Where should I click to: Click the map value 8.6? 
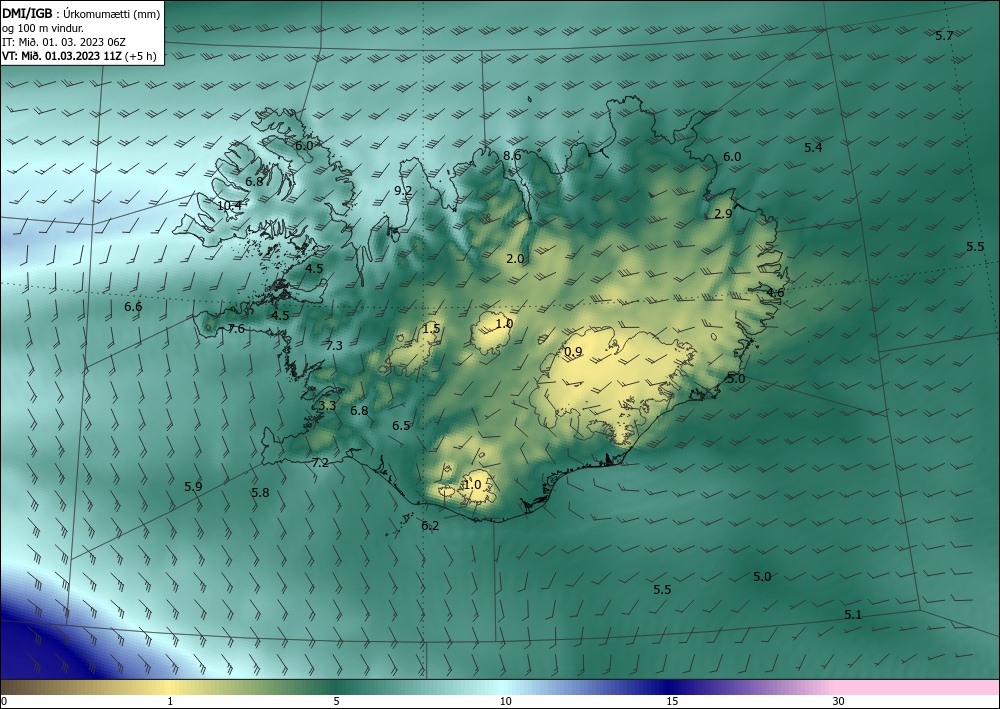511,156
